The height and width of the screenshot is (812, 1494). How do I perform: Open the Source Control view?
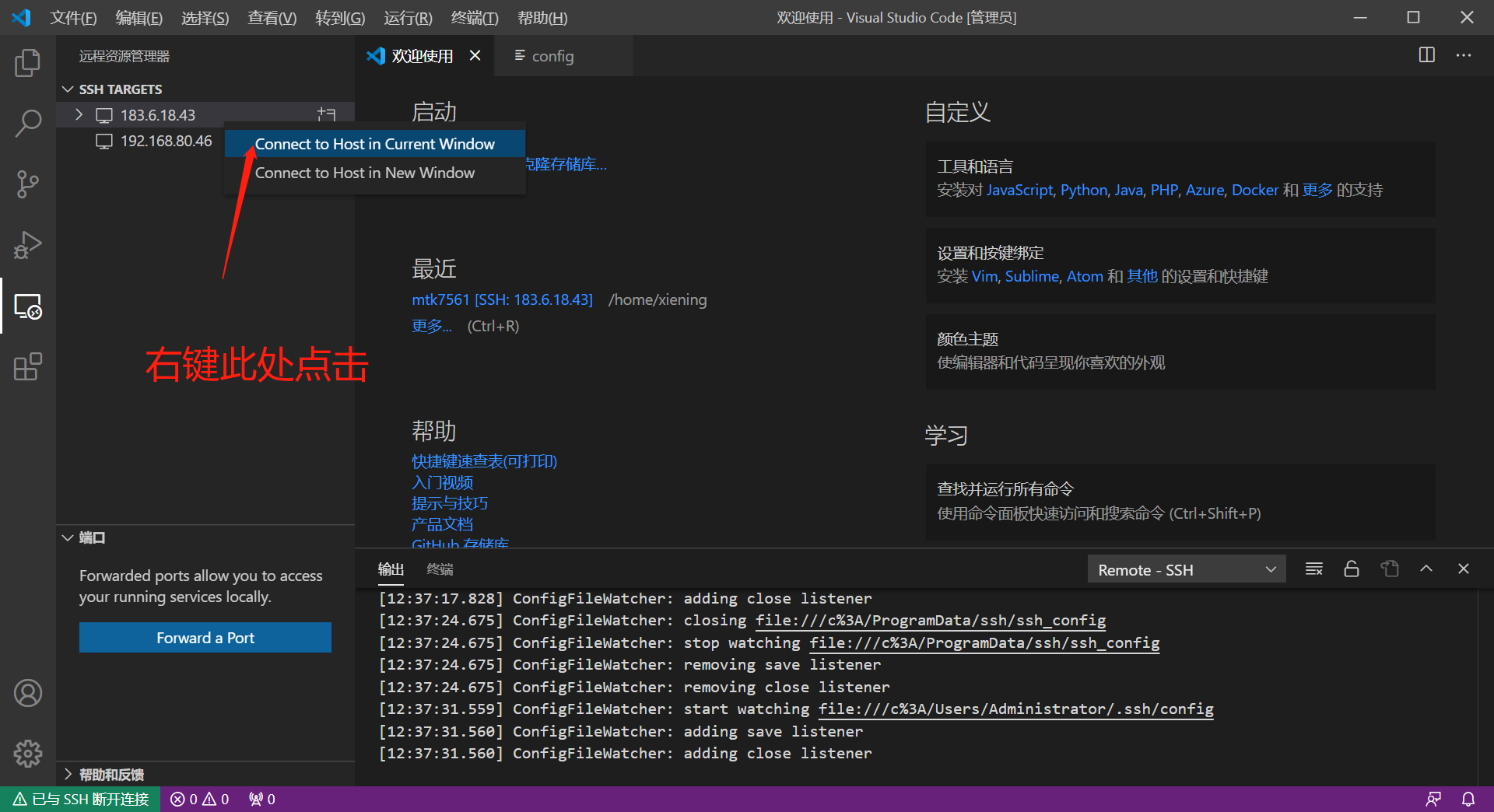tap(28, 184)
